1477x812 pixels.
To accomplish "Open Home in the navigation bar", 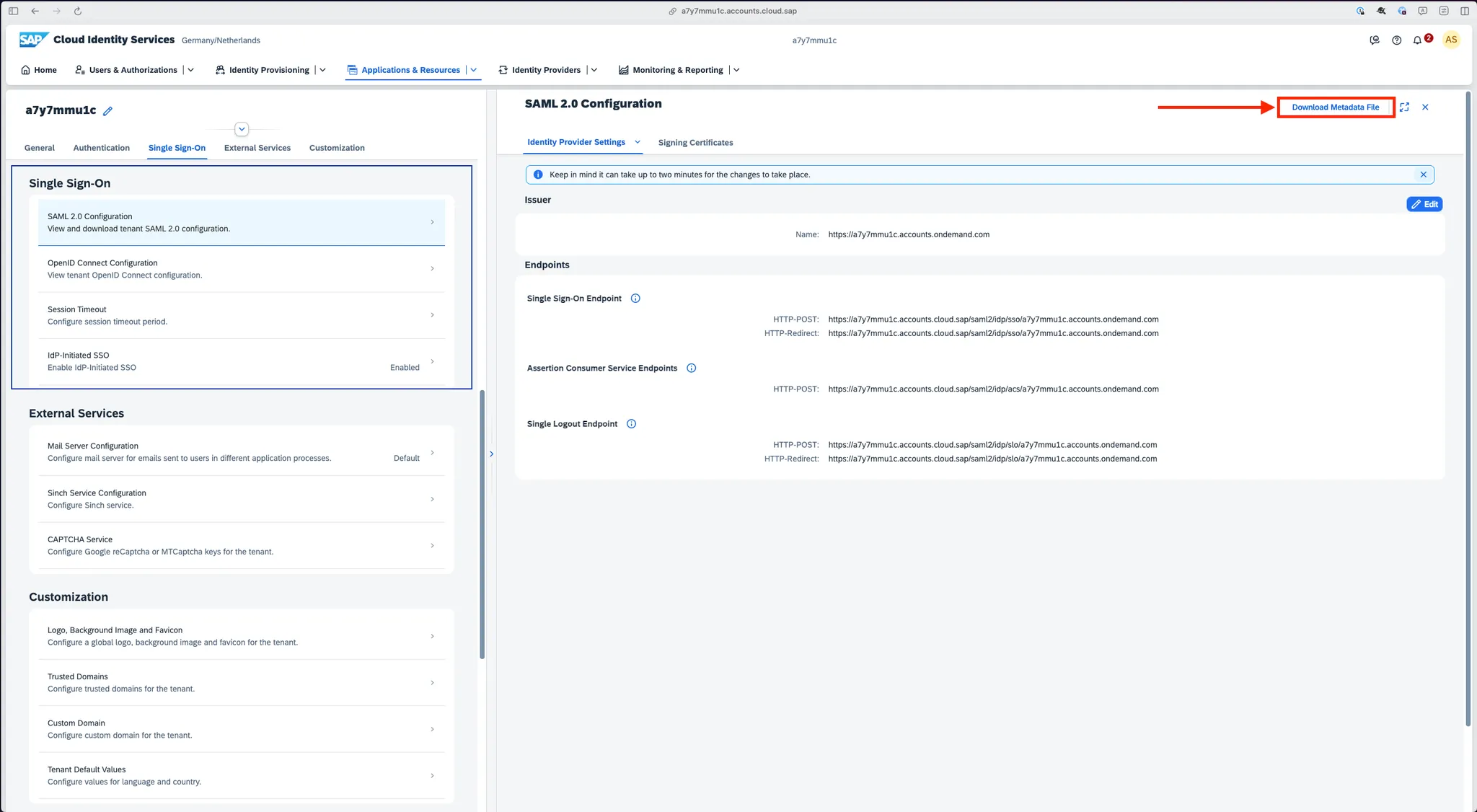I will point(39,70).
